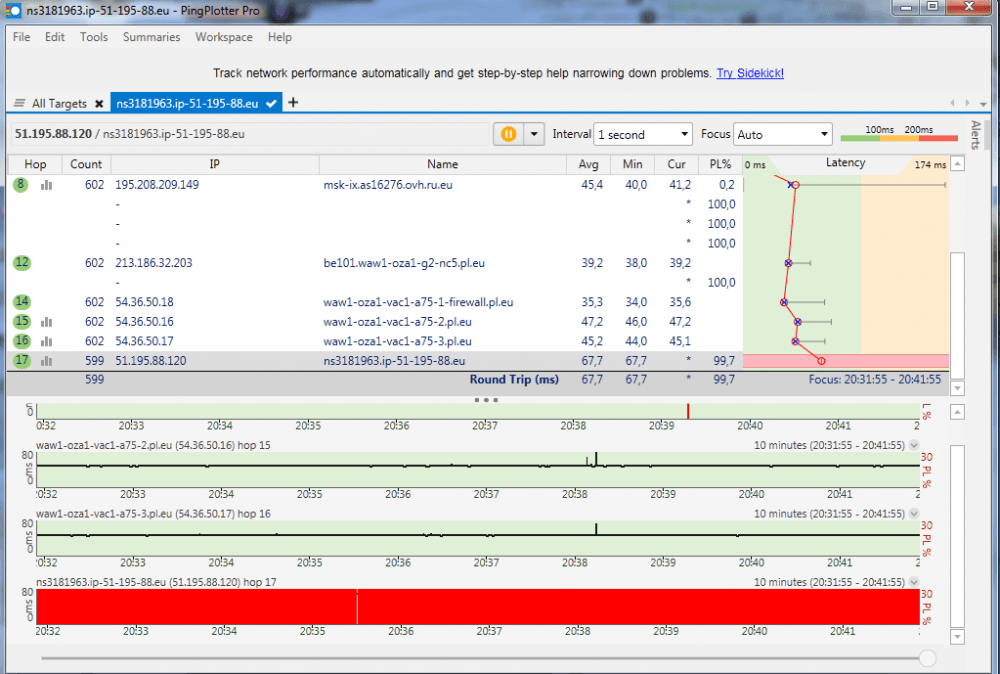Open dropdown arrow next to pause button
The image size is (1000, 674).
[534, 134]
